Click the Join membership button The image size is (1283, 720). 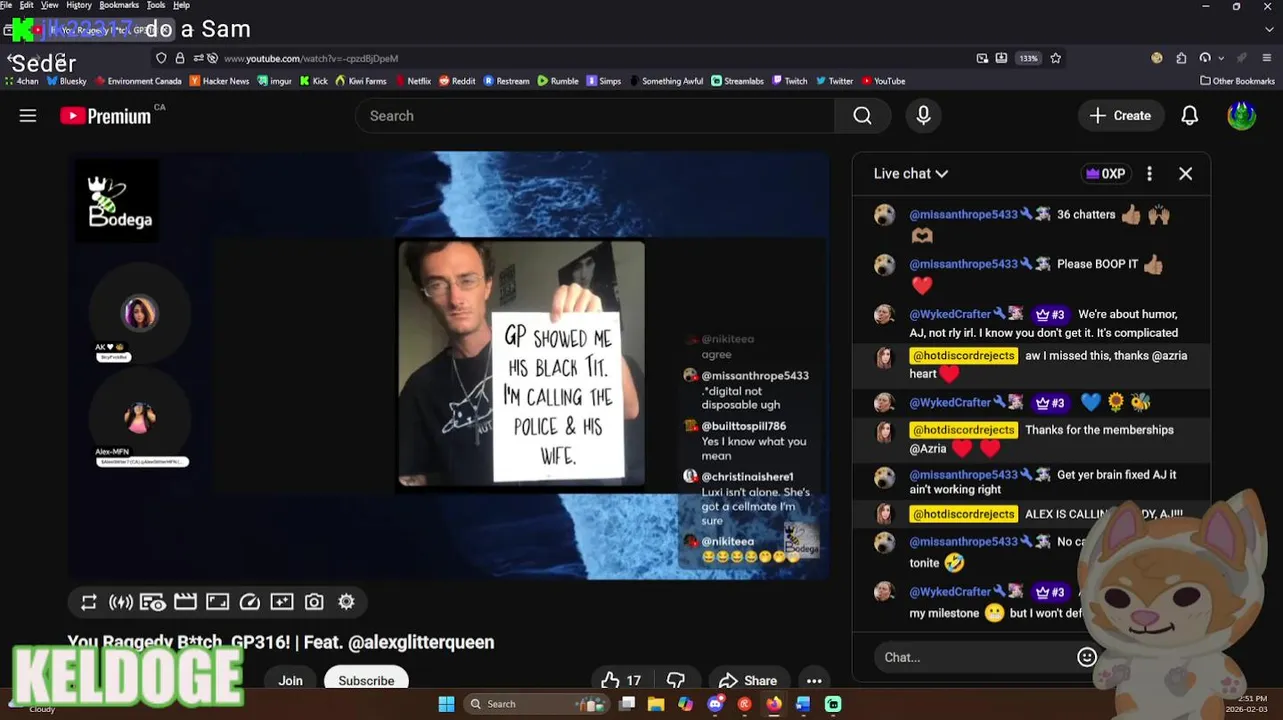point(290,681)
